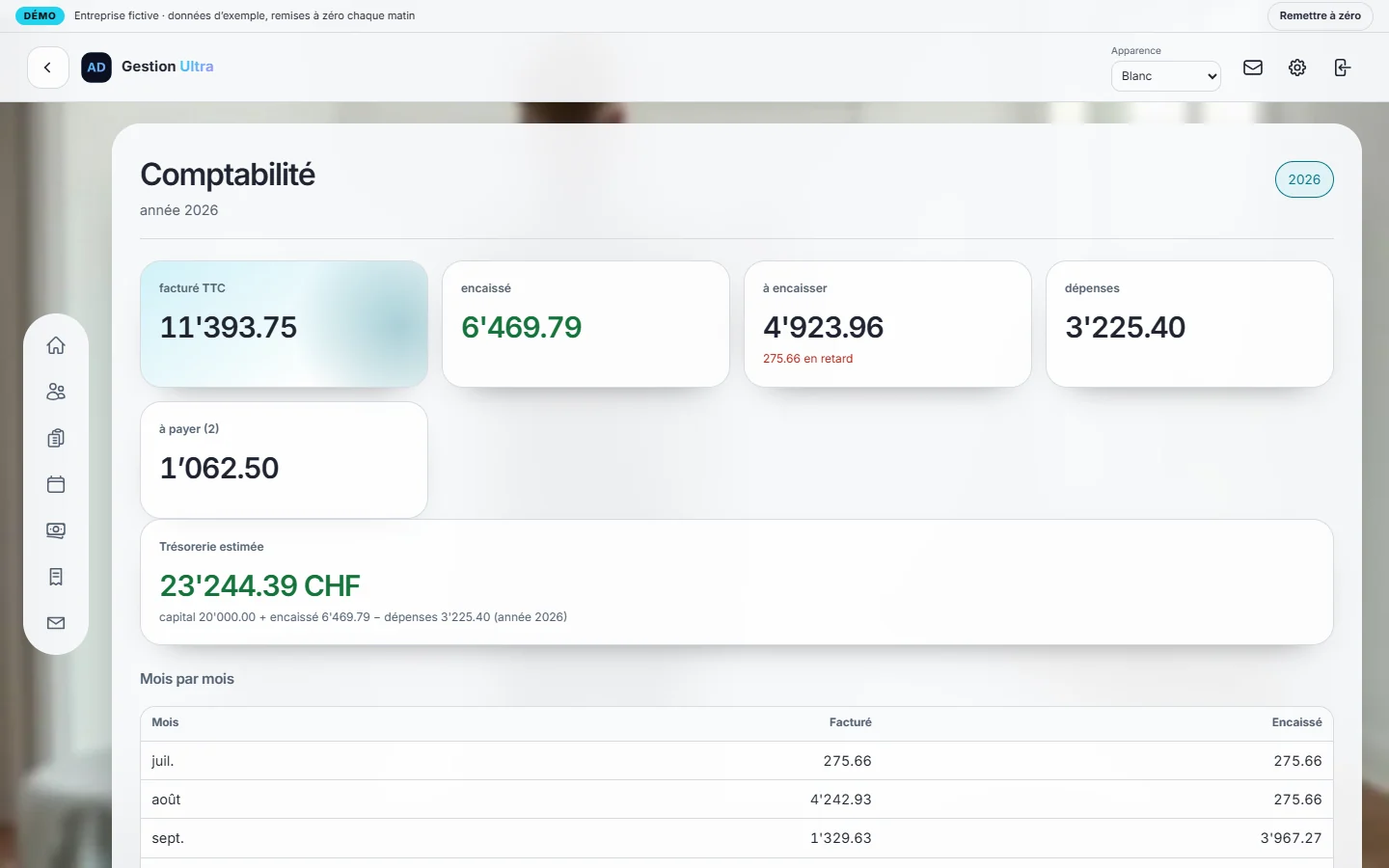Expand the Apparence dropdown set to Blanc
Image resolution: width=1389 pixels, height=868 pixels.
(1166, 76)
